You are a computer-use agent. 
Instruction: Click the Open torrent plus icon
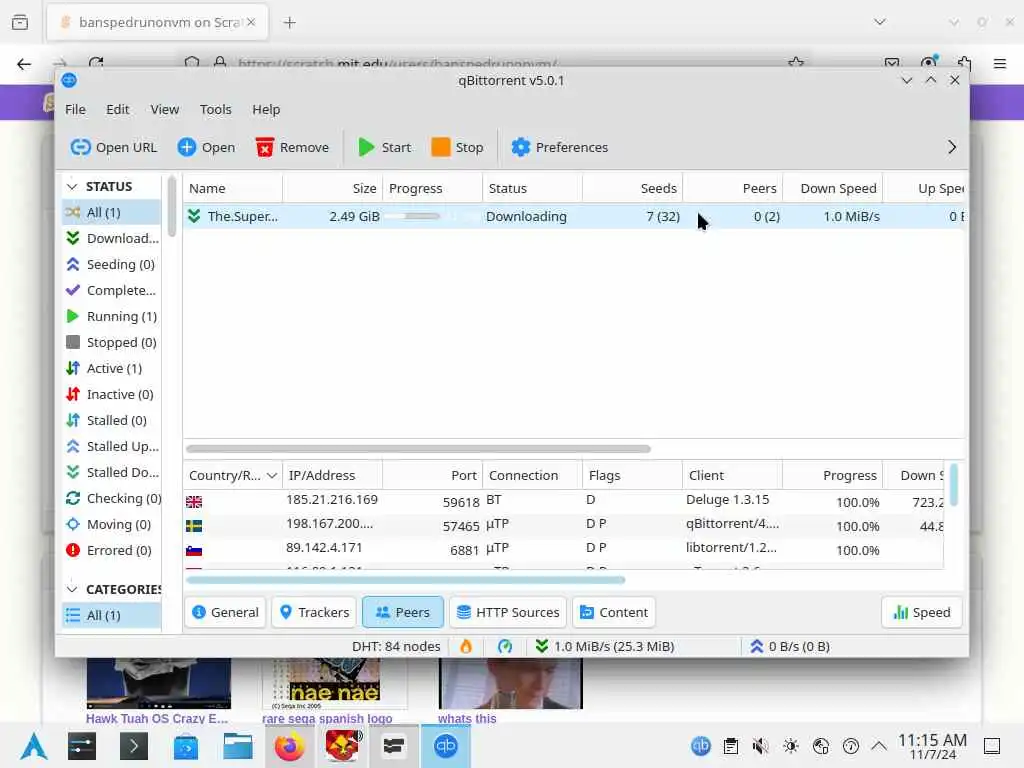coord(187,148)
